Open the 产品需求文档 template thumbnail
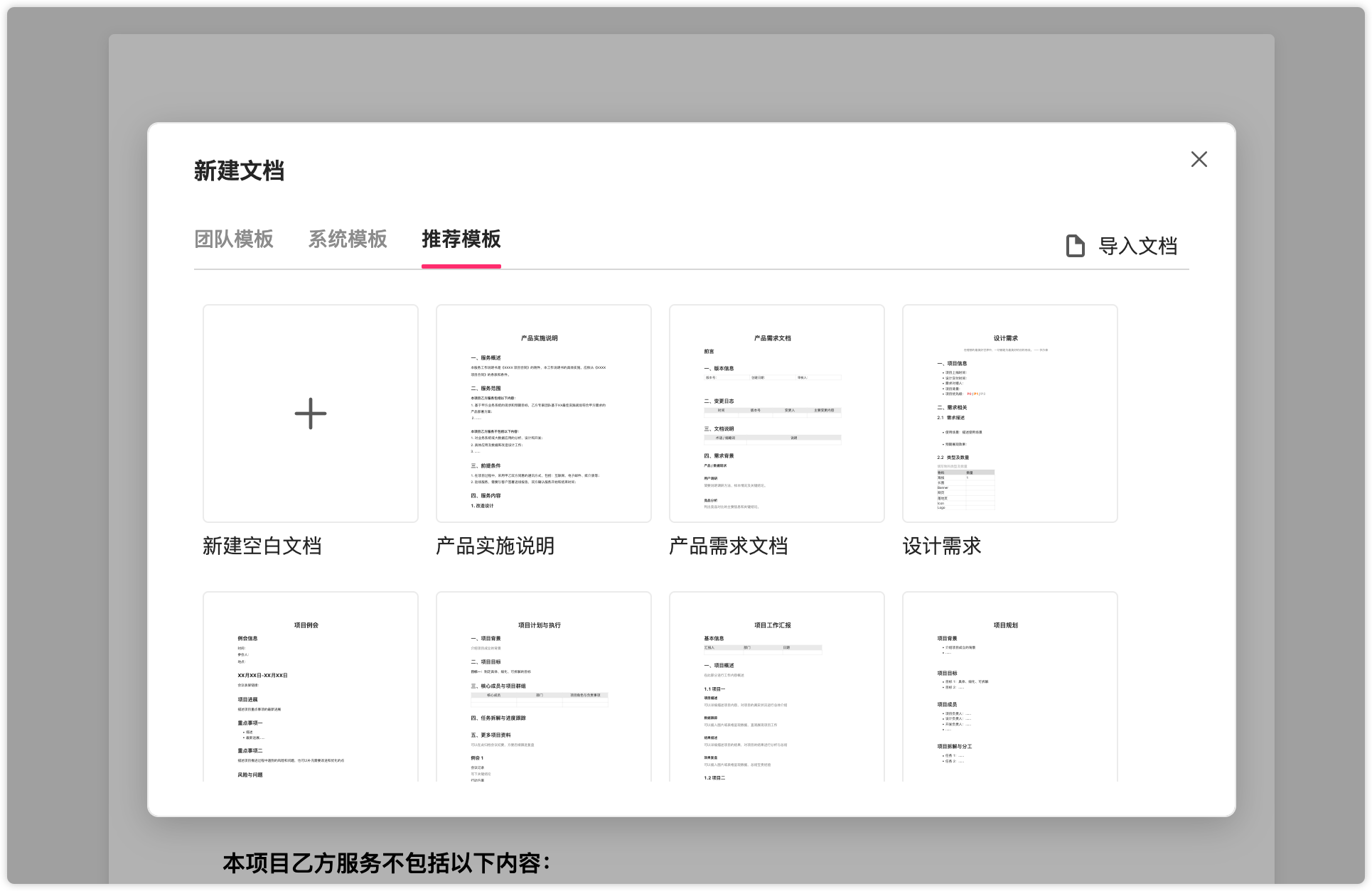 pyautogui.click(x=776, y=414)
